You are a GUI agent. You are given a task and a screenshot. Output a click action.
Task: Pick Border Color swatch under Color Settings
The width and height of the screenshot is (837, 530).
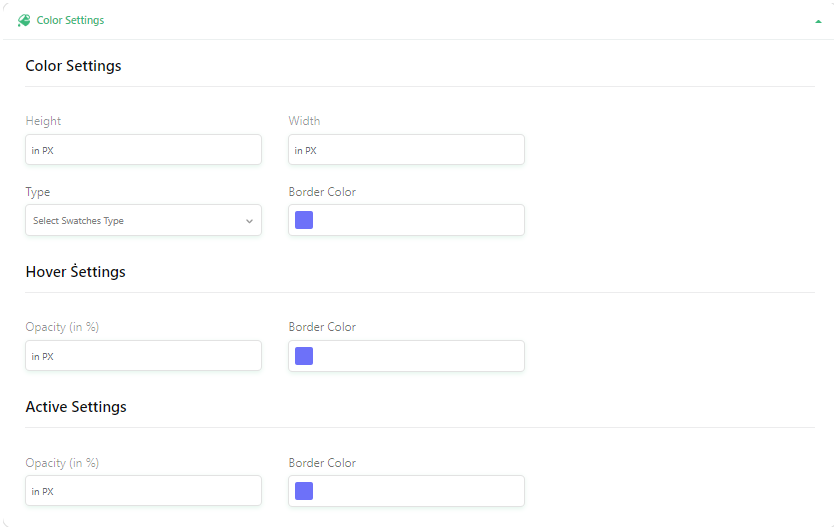click(x=304, y=220)
